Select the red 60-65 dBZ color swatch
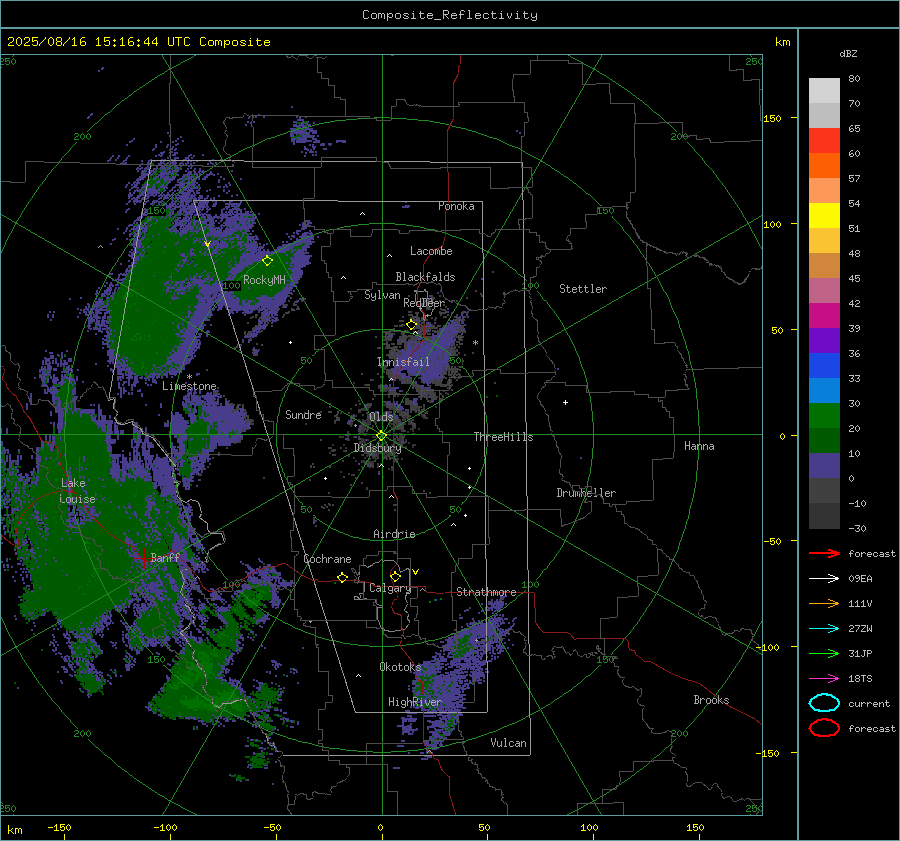Viewport: 900px width, 841px height. click(824, 141)
